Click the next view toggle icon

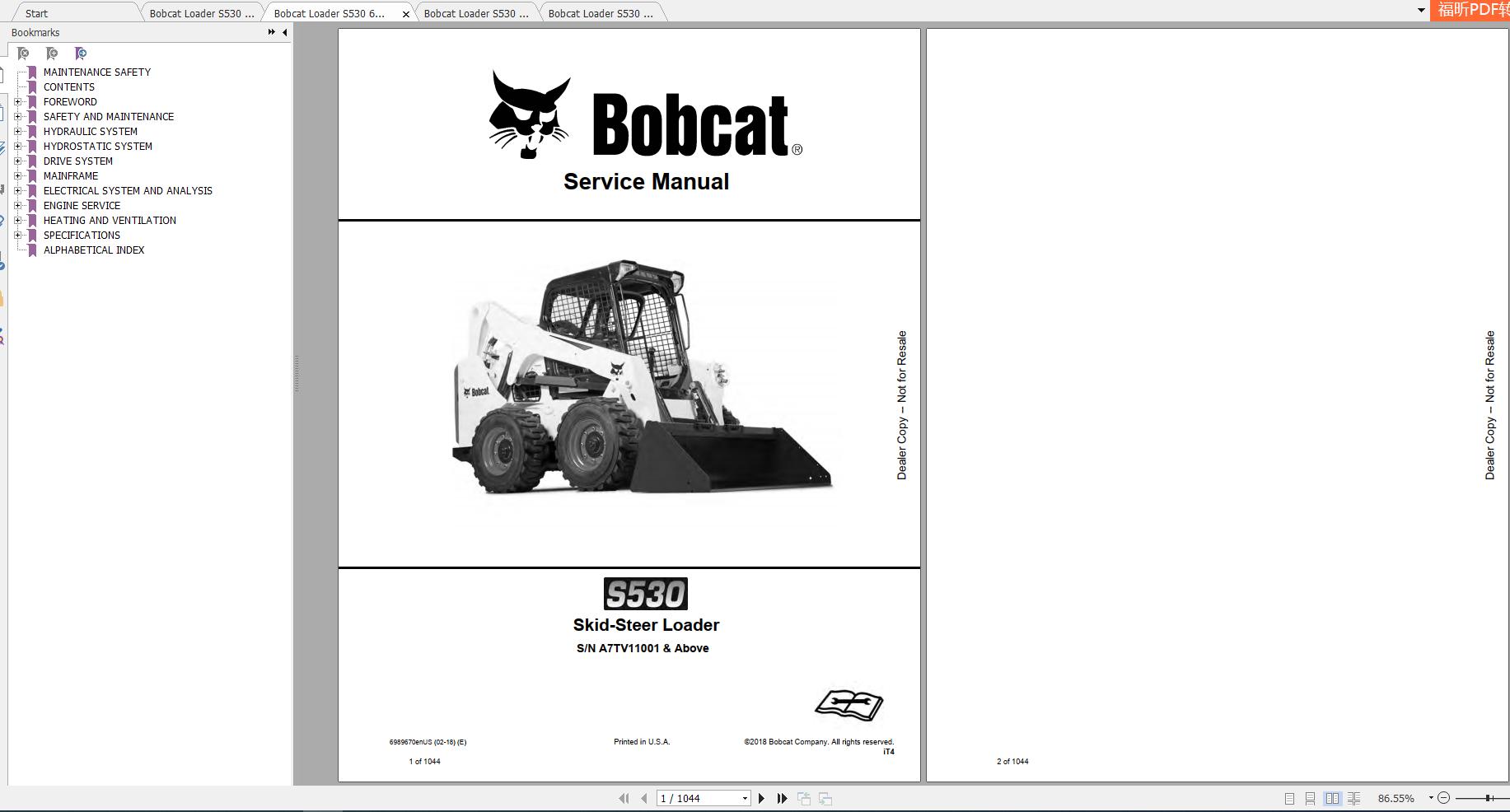823,797
